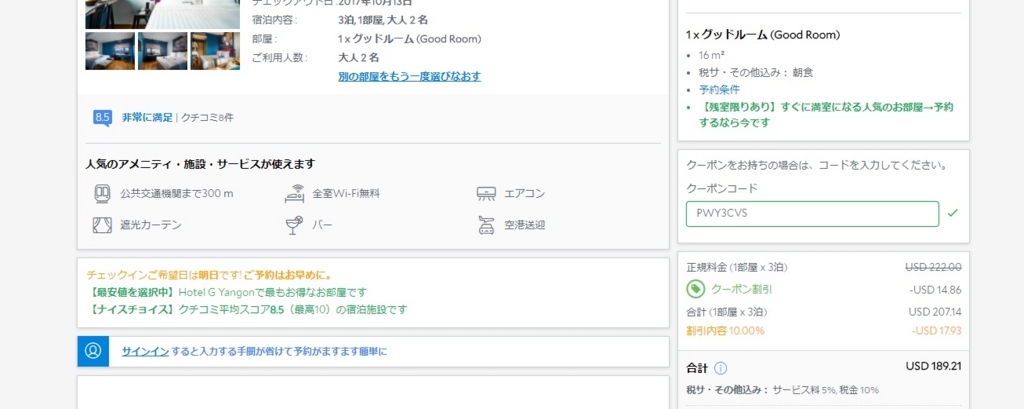The height and width of the screenshot is (409, 1024).
Task: Click the クーポンコード input field
Action: pos(812,214)
